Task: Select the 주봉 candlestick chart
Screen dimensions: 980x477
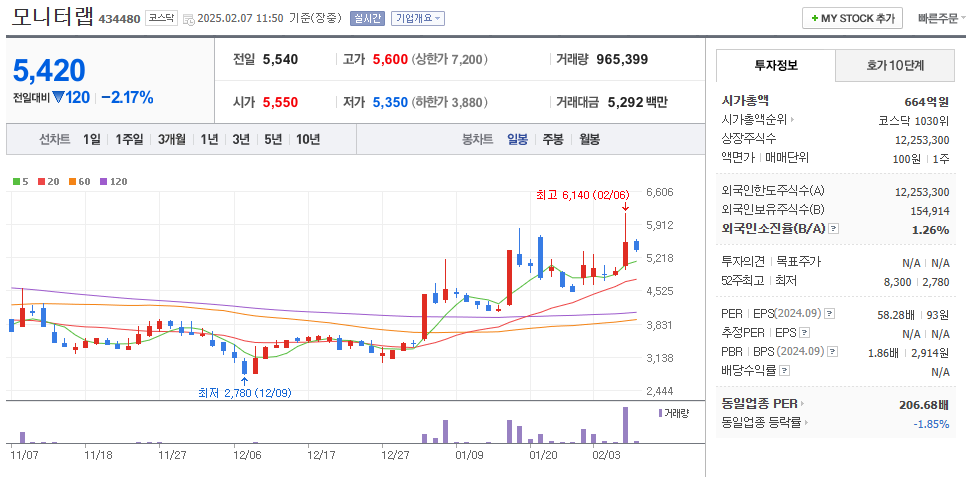Action: click(x=553, y=139)
